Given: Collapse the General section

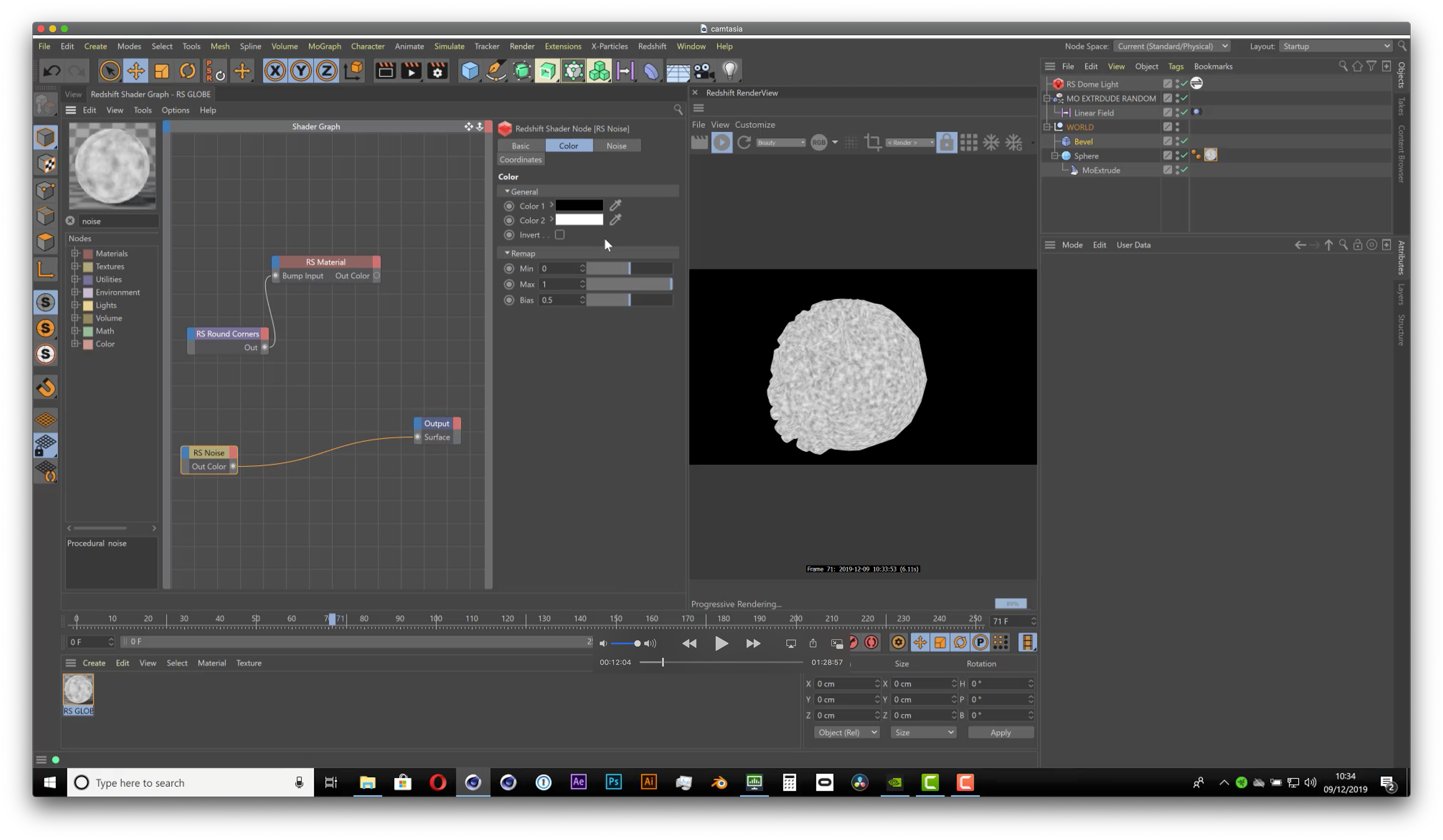Looking at the screenshot, I should 507,191.
